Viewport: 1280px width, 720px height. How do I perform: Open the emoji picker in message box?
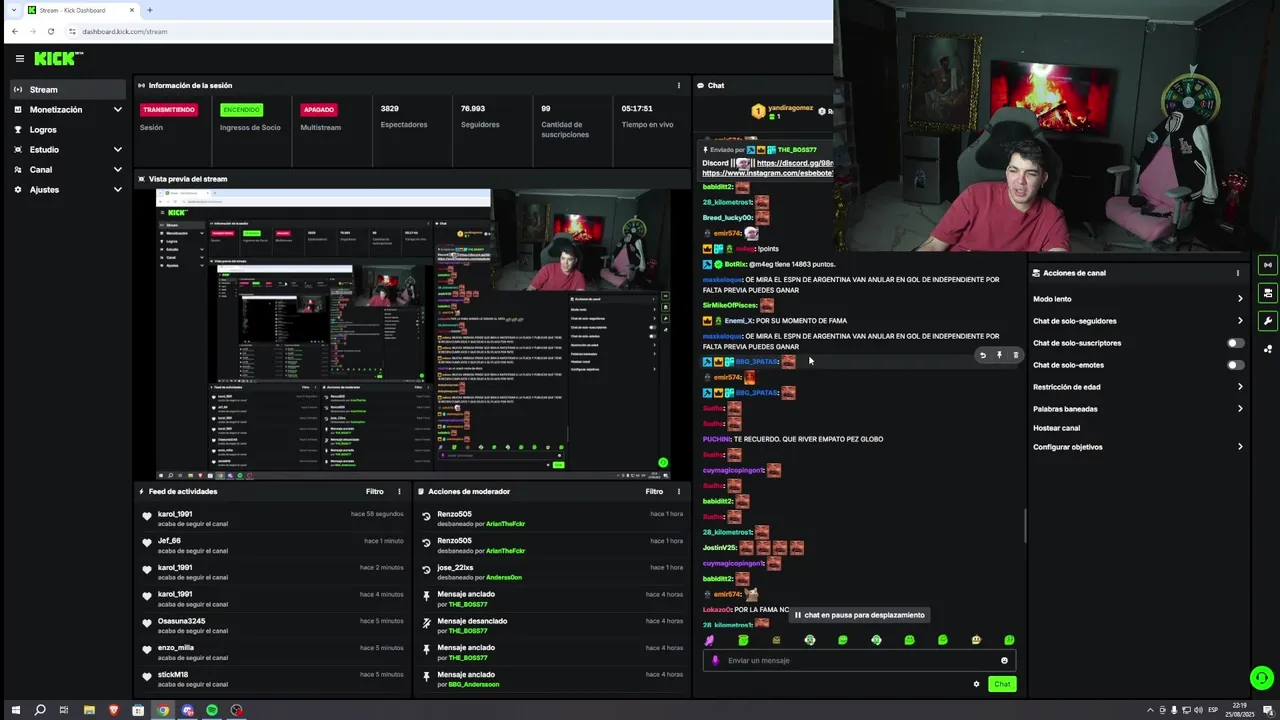pyautogui.click(x=1004, y=660)
